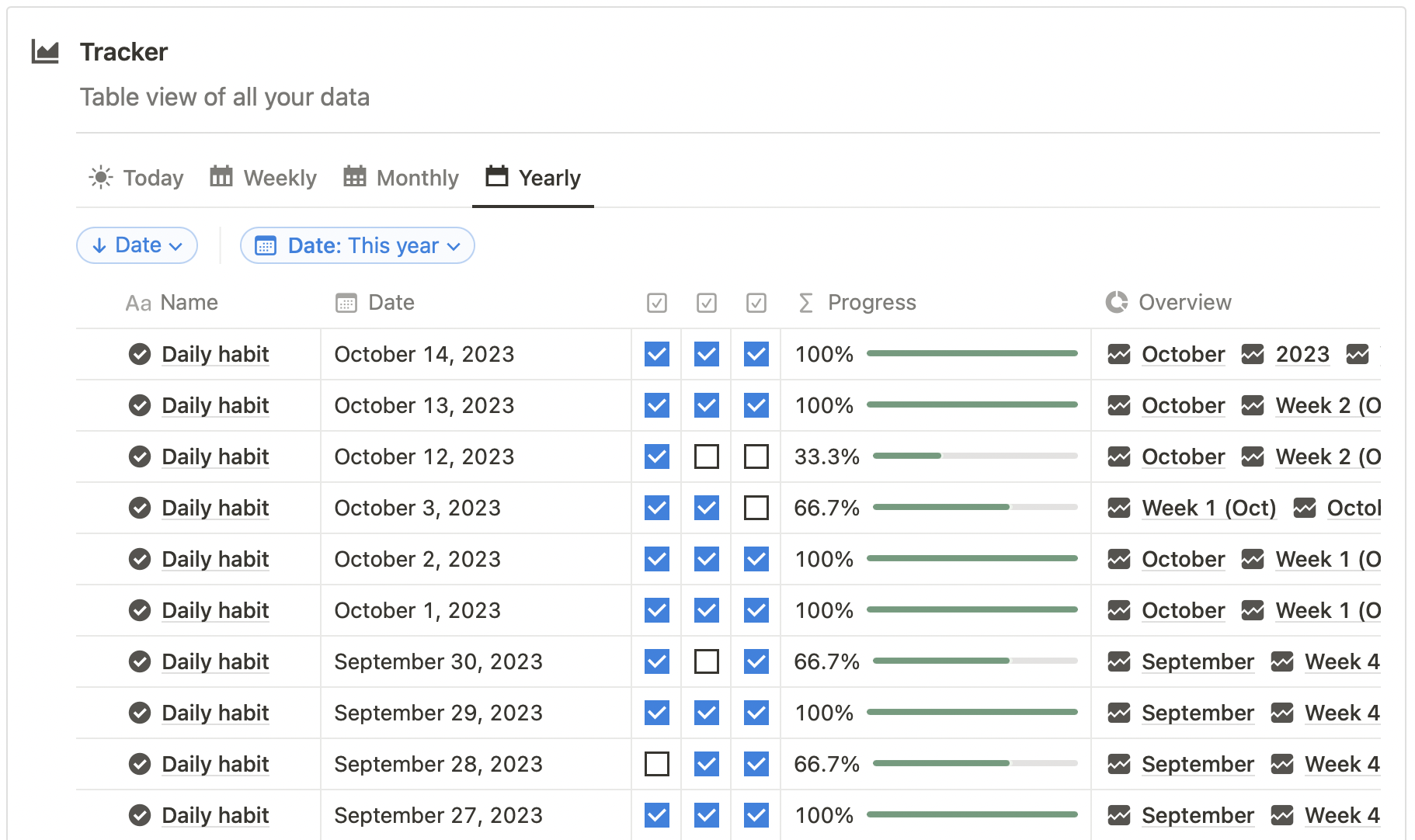Viewport: 1415px width, 840px height.
Task: Click the date cell October 2, 2023
Action: pyautogui.click(x=418, y=559)
